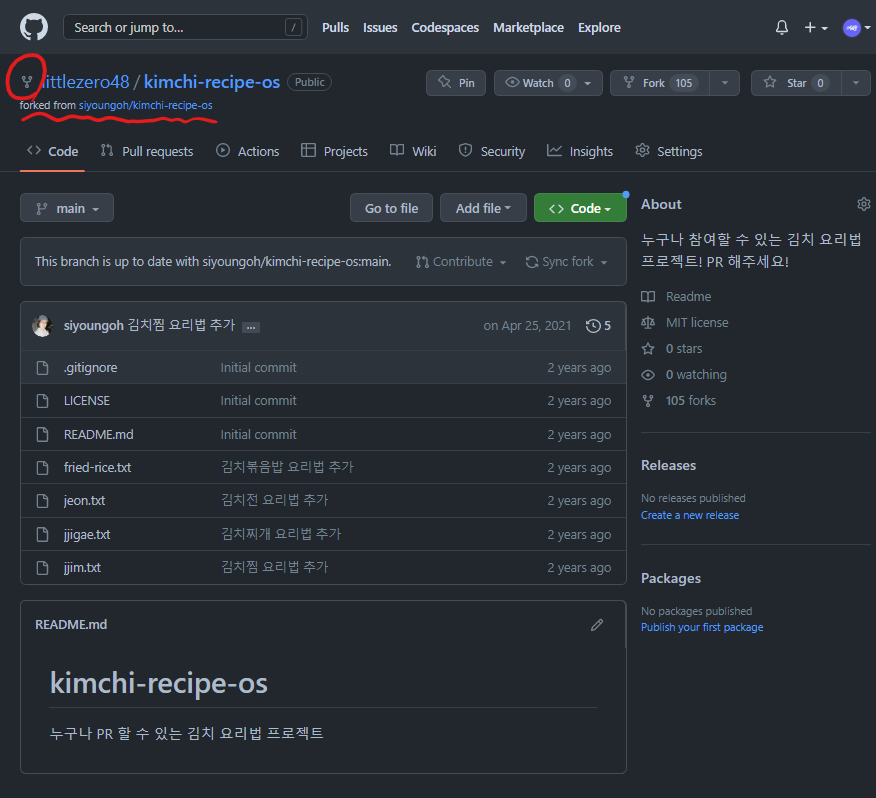This screenshot has width=876, height=798.
Task: Switch to the Actions tab
Action: pyautogui.click(x=247, y=151)
